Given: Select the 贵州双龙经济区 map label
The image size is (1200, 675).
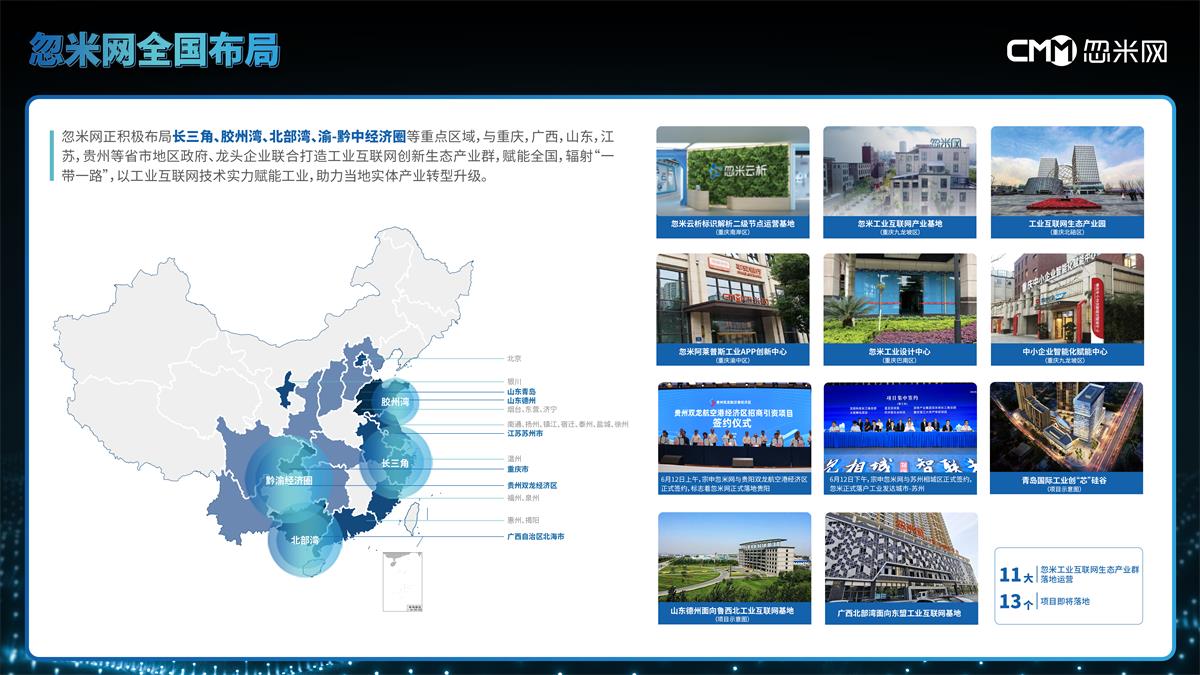Looking at the screenshot, I should point(531,485).
